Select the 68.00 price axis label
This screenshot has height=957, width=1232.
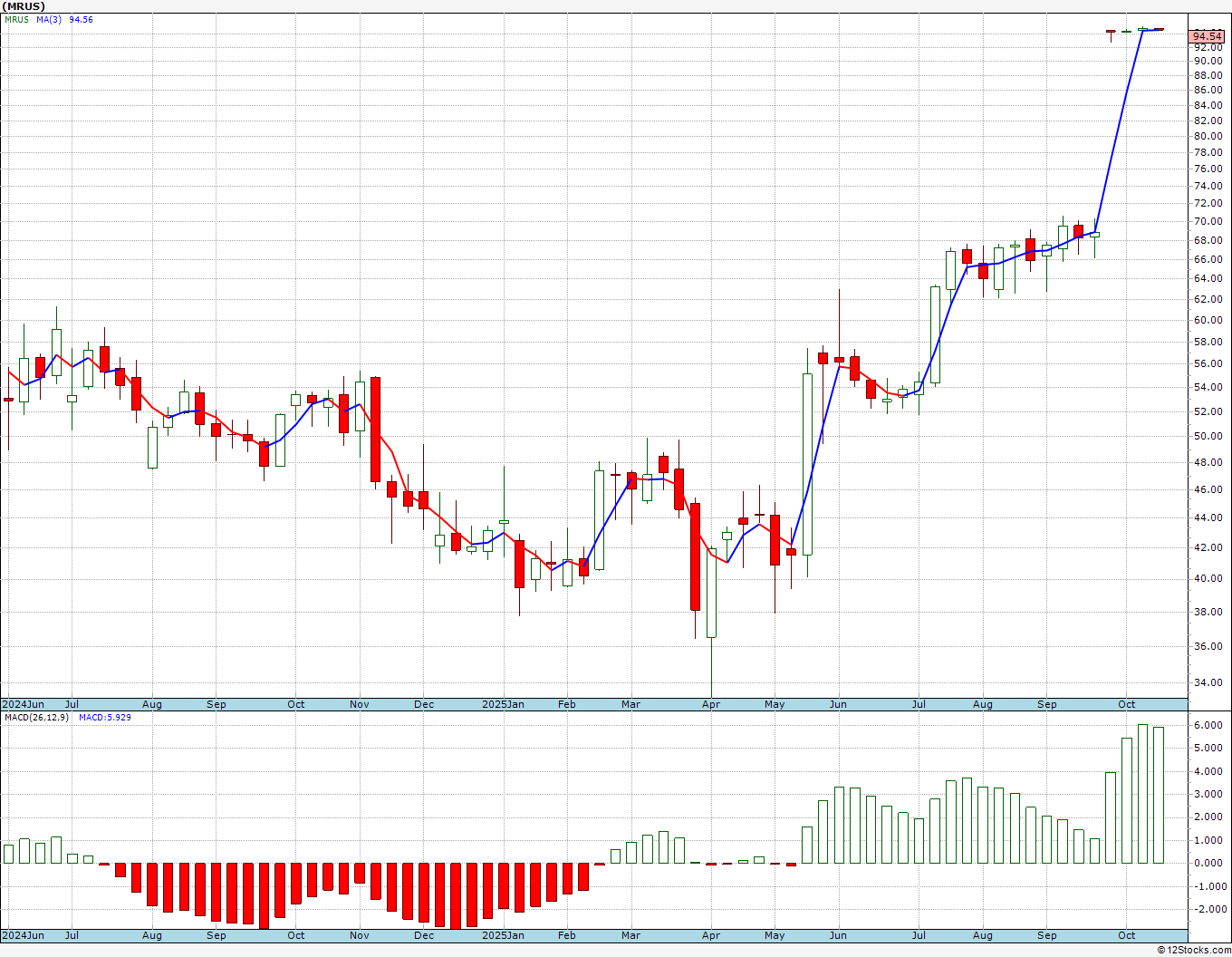[x=1208, y=241]
